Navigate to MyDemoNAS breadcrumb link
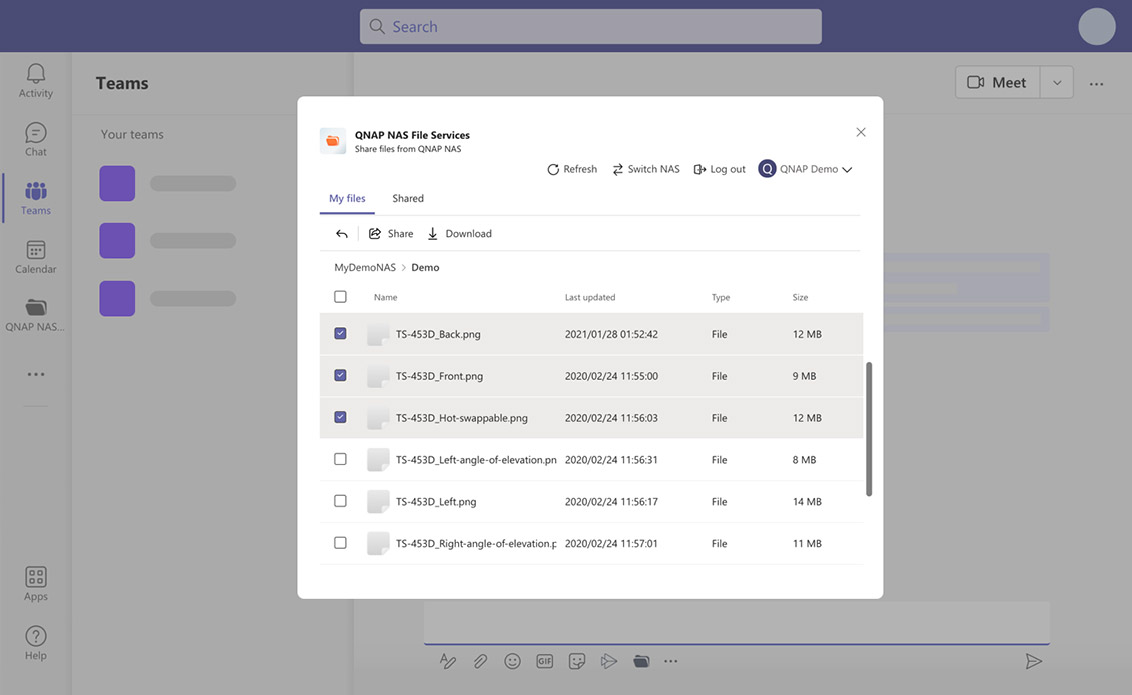 (x=365, y=268)
